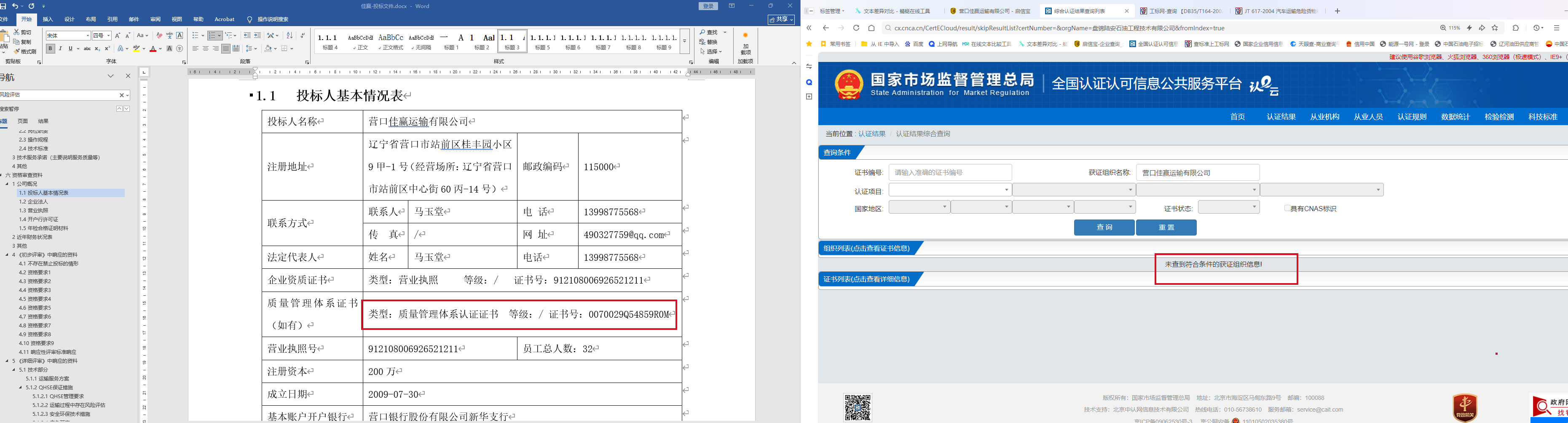Screen dimensions: 1568x423
Task: Open the 设计 ribbon tab
Action: (70, 19)
